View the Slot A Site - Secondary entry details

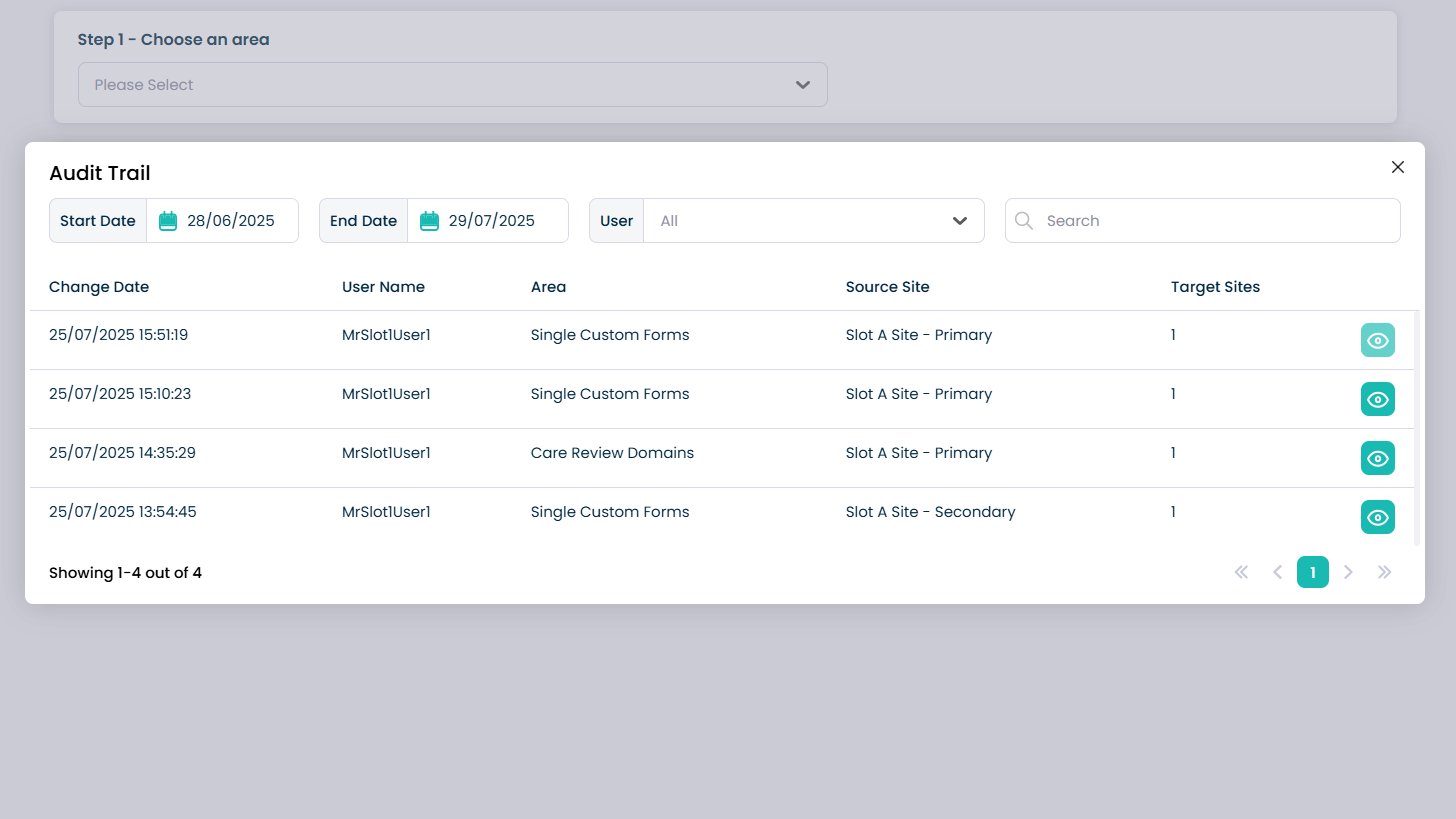(1377, 517)
